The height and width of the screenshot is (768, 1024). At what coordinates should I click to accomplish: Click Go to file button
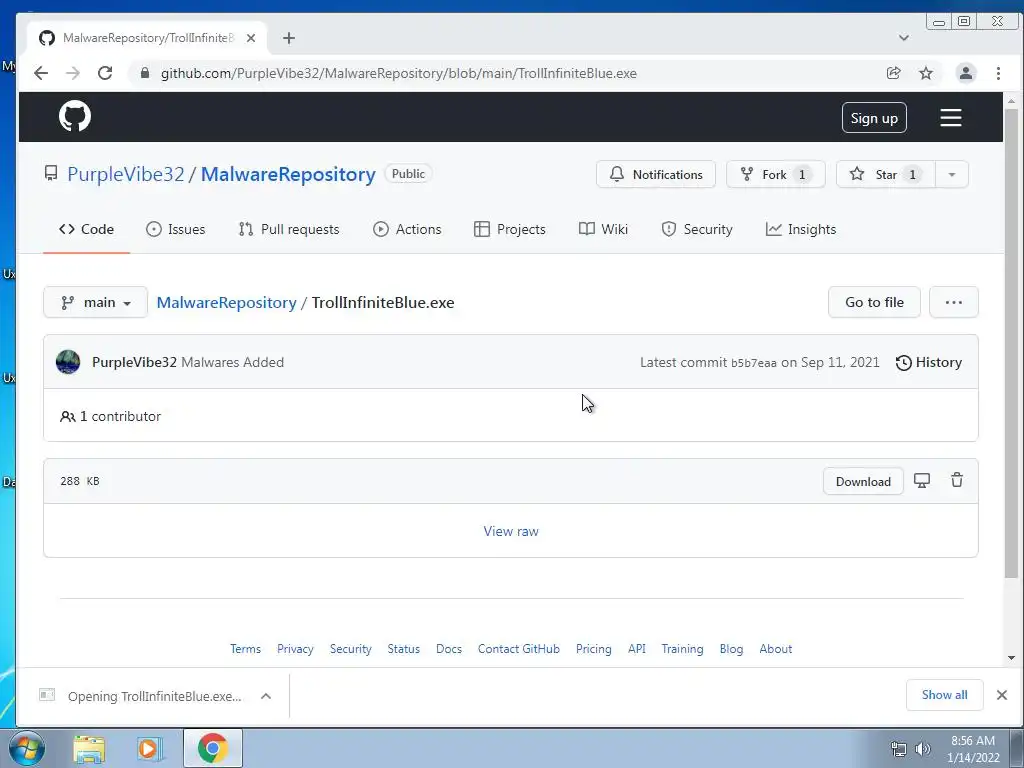click(x=874, y=302)
